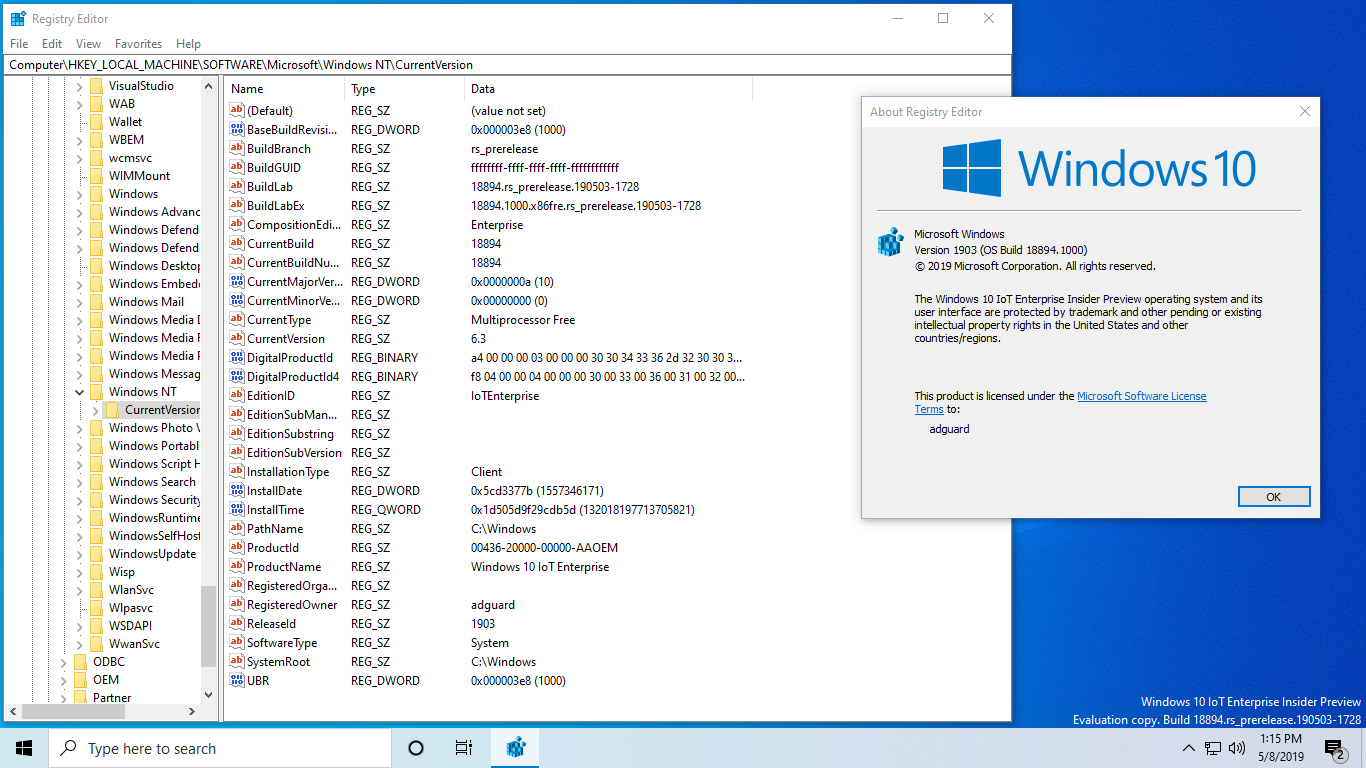1366x768 pixels.
Task: Select the SystemRoot value name
Action: point(278,662)
